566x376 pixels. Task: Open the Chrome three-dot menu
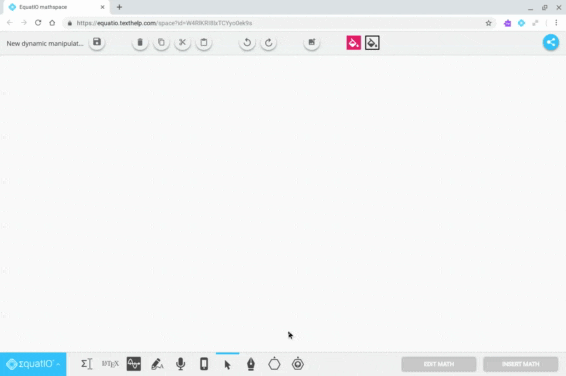556,23
